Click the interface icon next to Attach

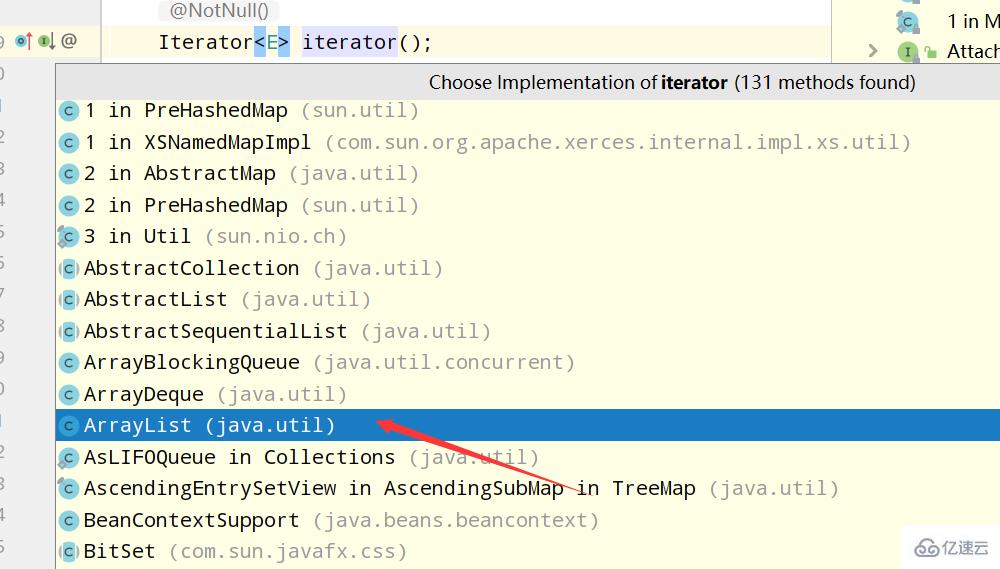907,51
